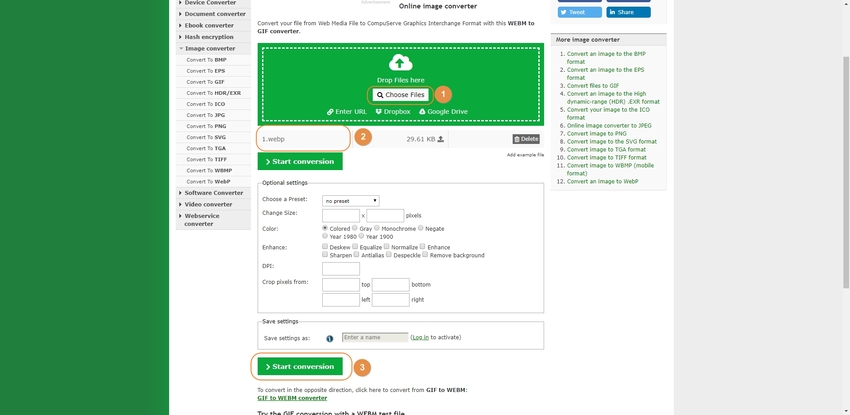Image resolution: width=850 pixels, height=415 pixels.
Task: Click the LinkedIn Share button
Action: [628, 12]
